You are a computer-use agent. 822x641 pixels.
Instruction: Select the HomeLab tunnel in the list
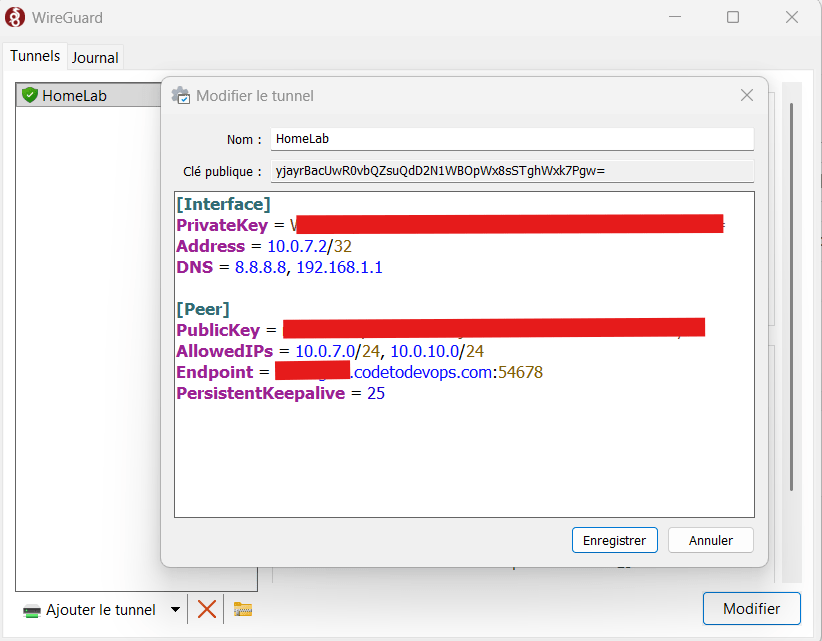75,95
